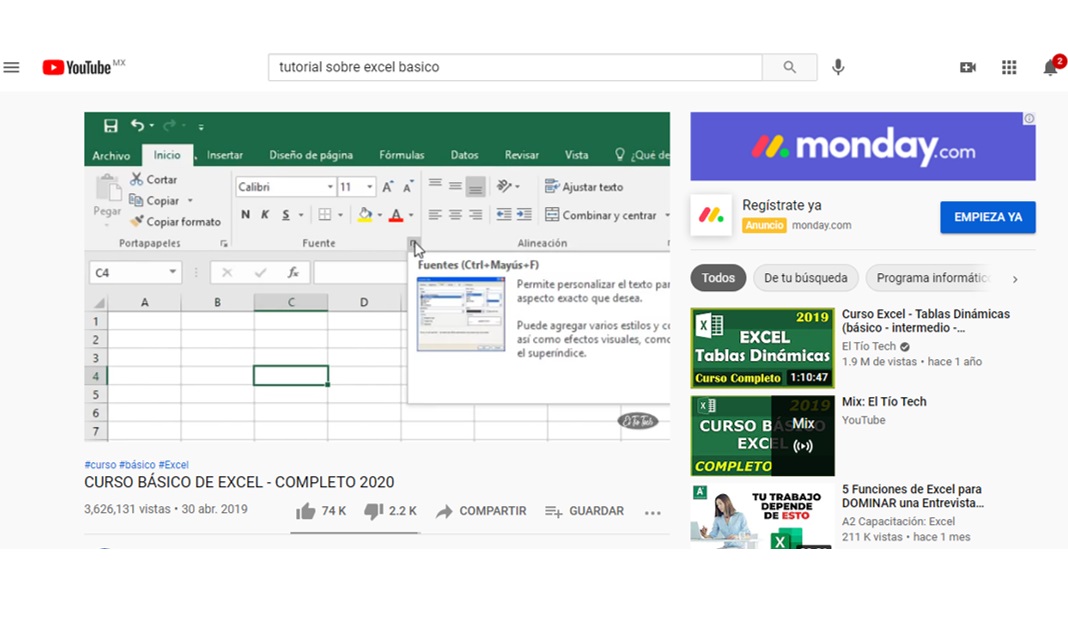Open the notifications bell

pyautogui.click(x=1051, y=67)
